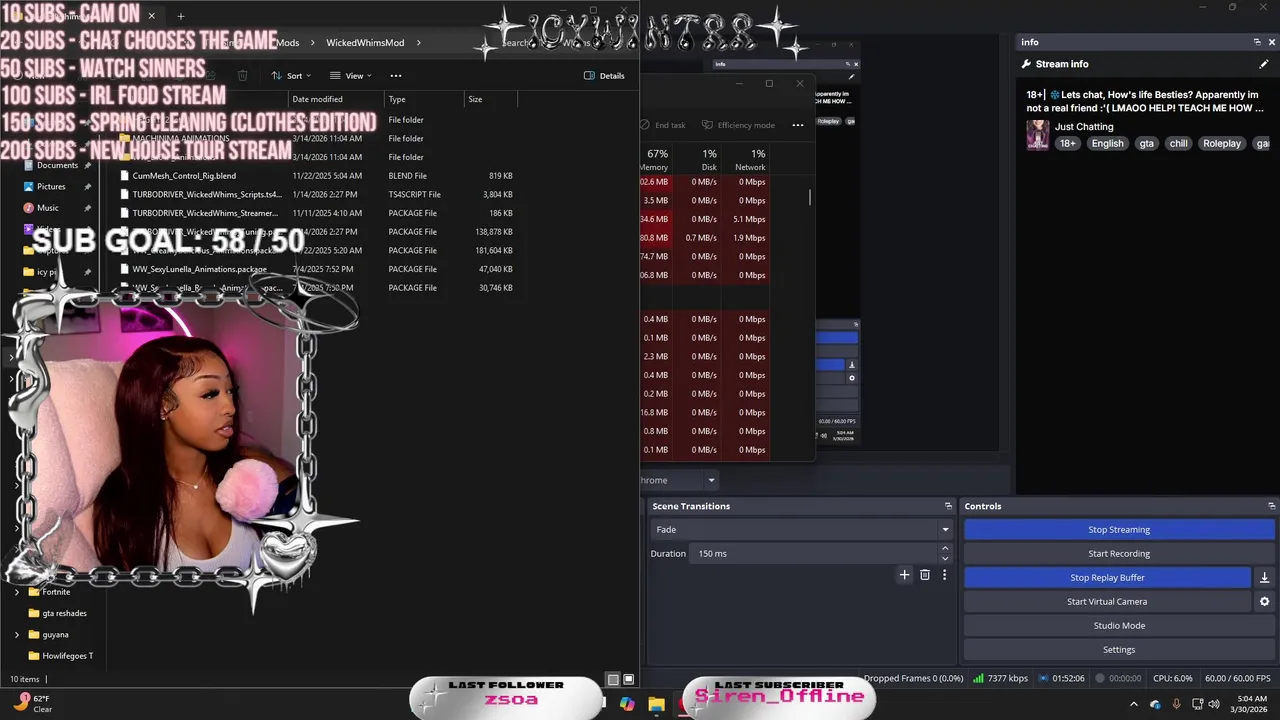Viewport: 1280px width, 720px height.
Task: Undock the Controls panel
Action: pos(1271,506)
